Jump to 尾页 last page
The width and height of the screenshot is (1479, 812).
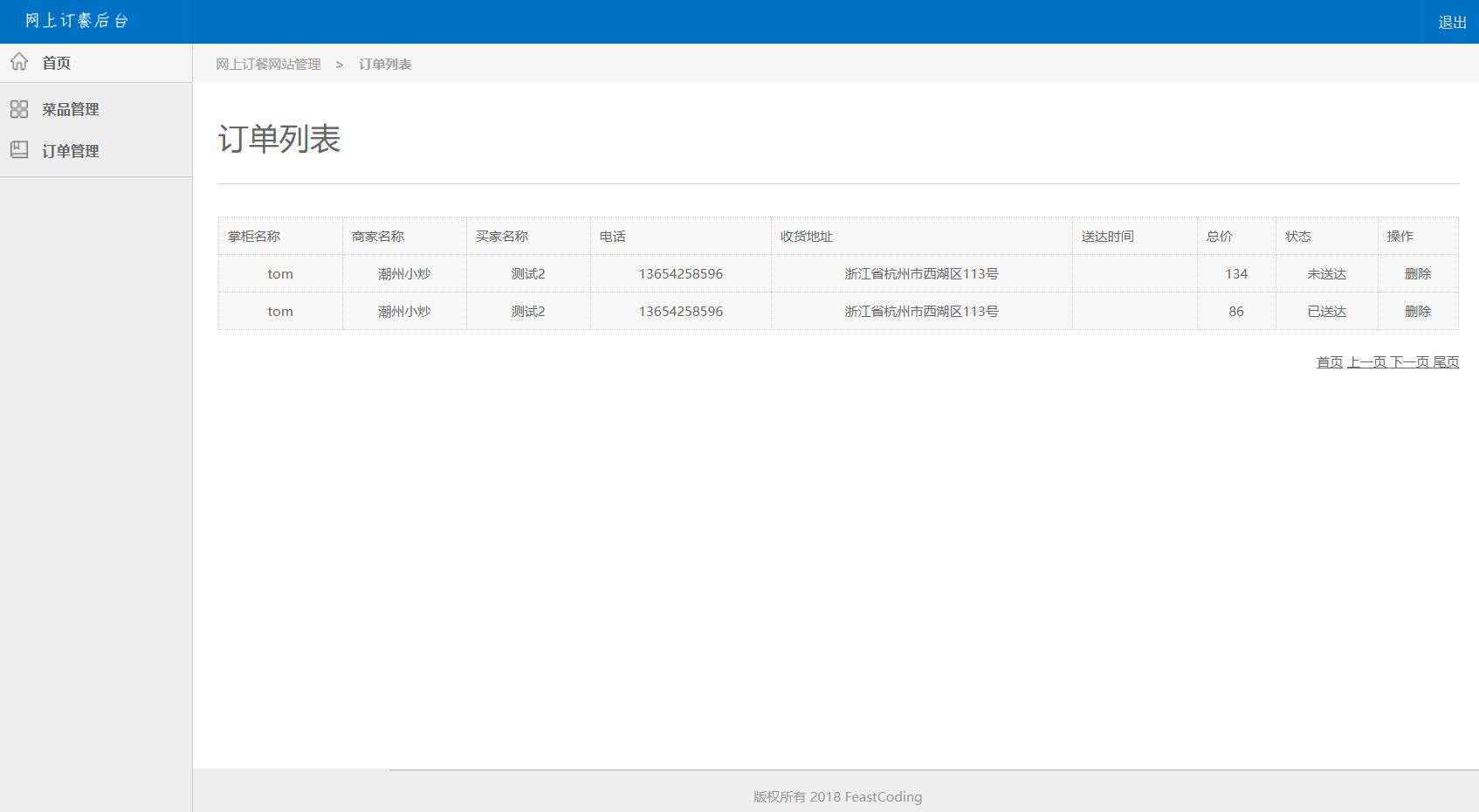1446,361
